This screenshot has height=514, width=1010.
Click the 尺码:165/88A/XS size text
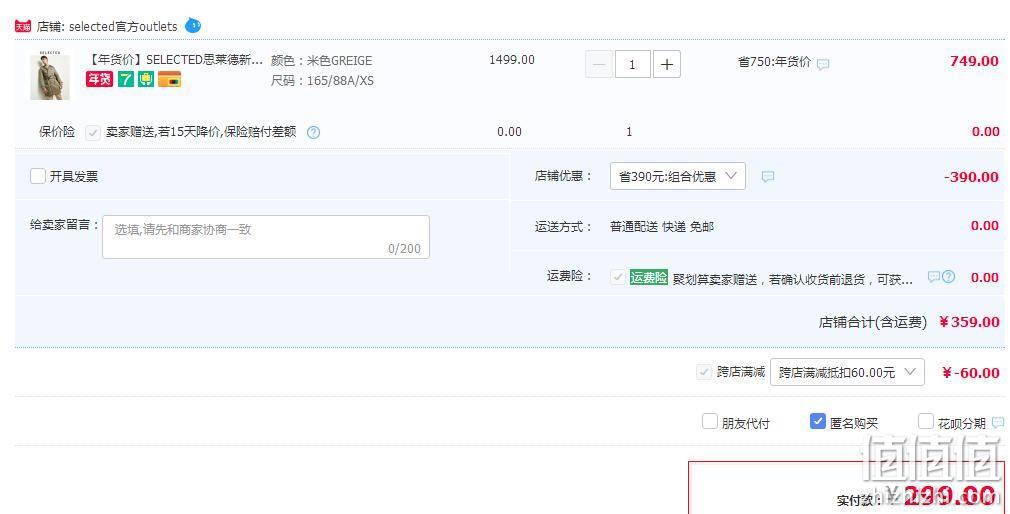coord(322,81)
